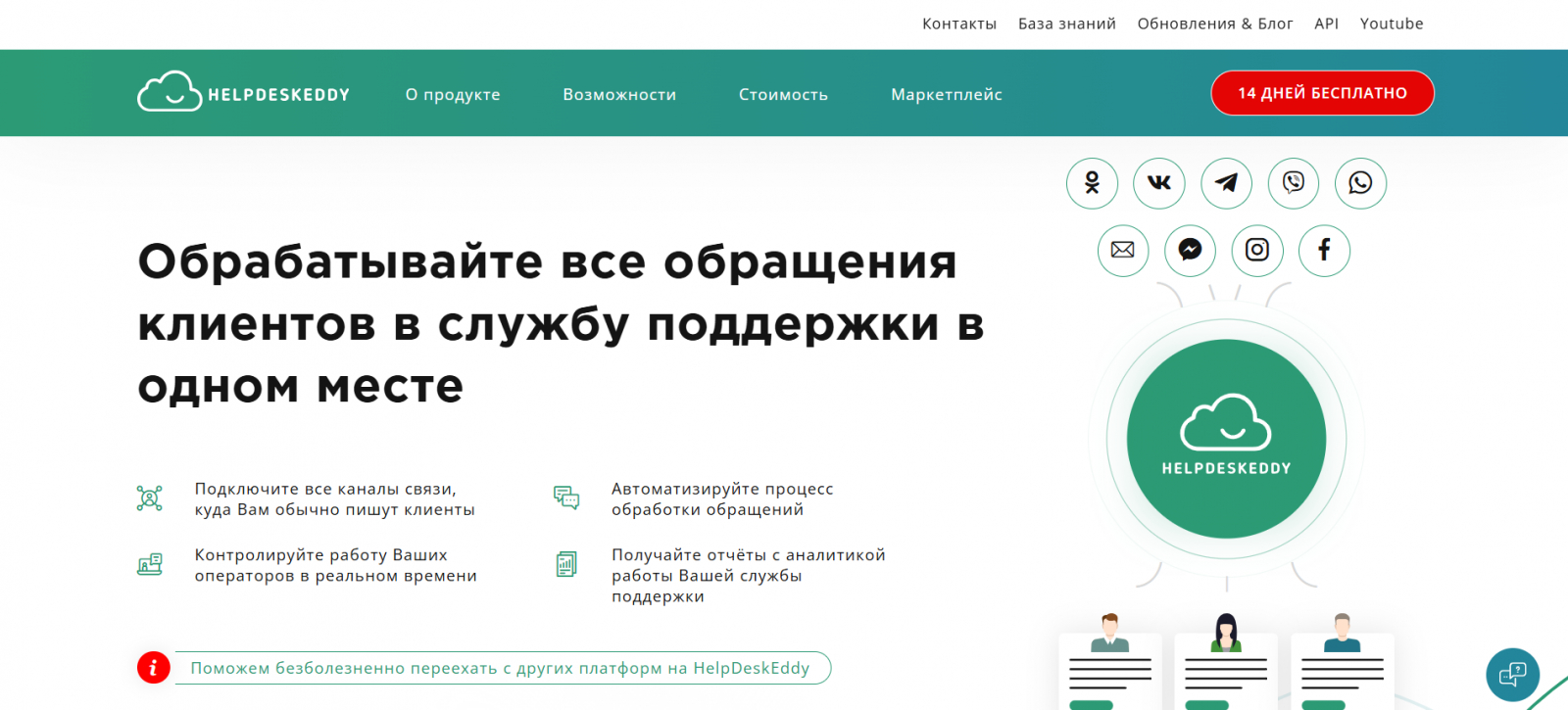Click the analytics report feature icon

(x=566, y=564)
